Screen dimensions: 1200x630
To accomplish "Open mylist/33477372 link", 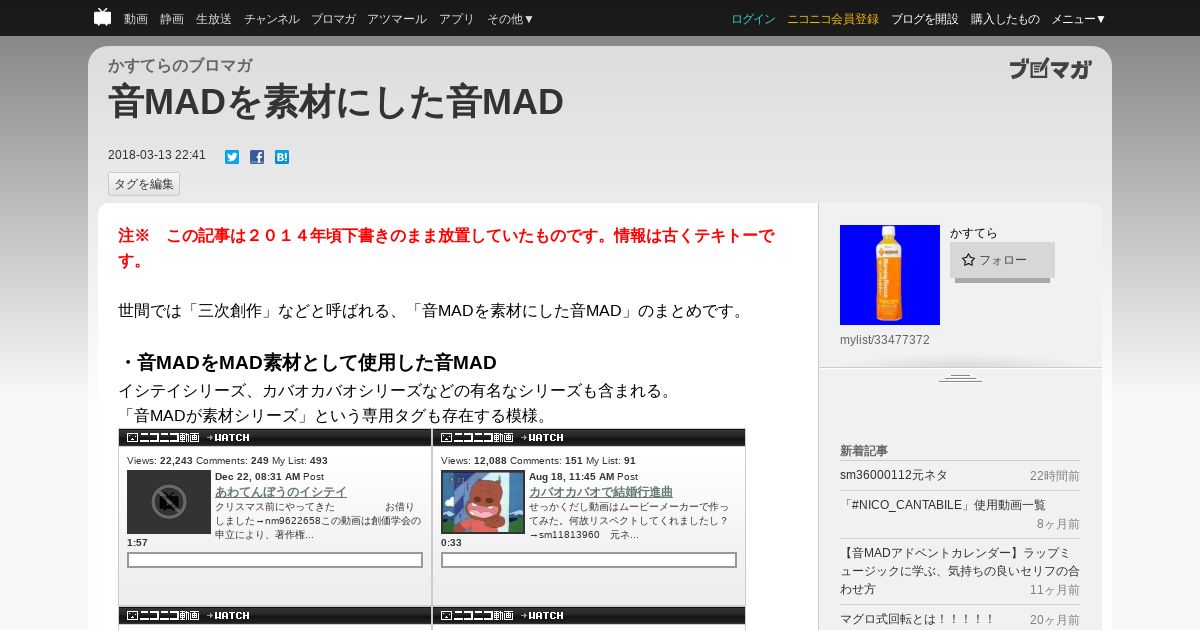I will 885,340.
